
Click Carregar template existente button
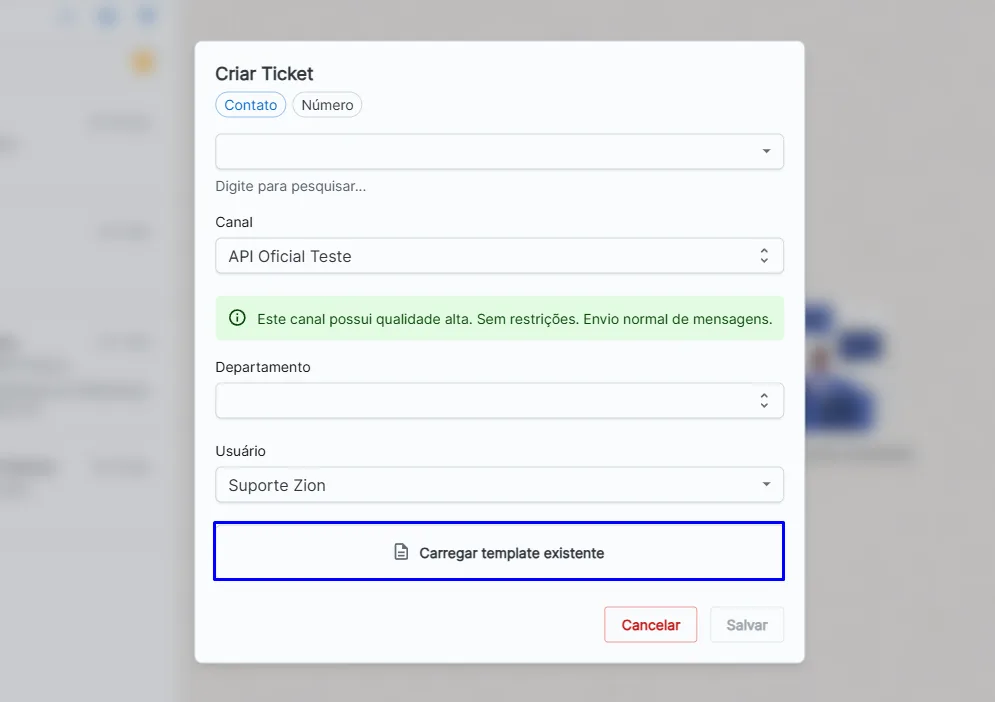click(499, 551)
